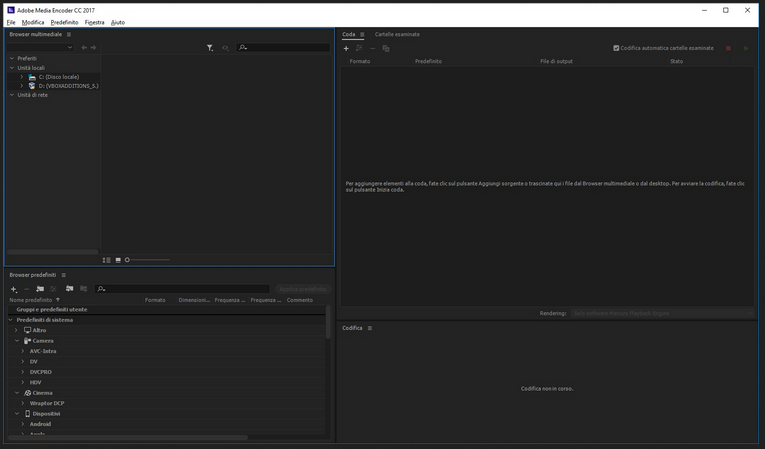Switch media browser to list view
This screenshot has width=765, height=449.
coord(106,260)
